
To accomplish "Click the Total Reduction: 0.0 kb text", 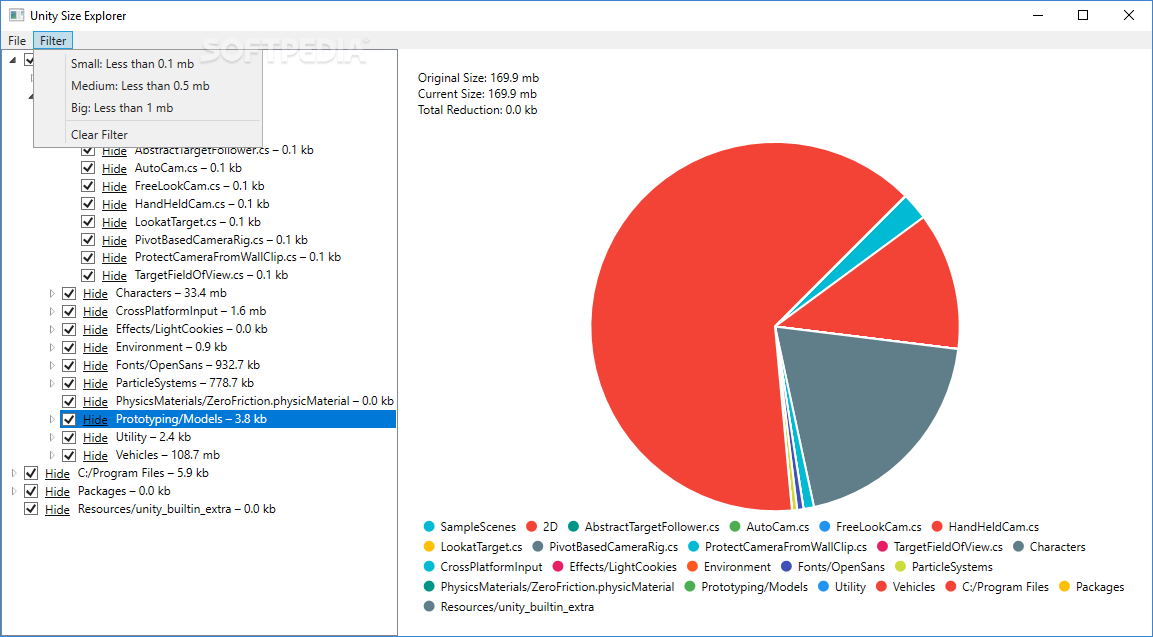I will [x=477, y=110].
